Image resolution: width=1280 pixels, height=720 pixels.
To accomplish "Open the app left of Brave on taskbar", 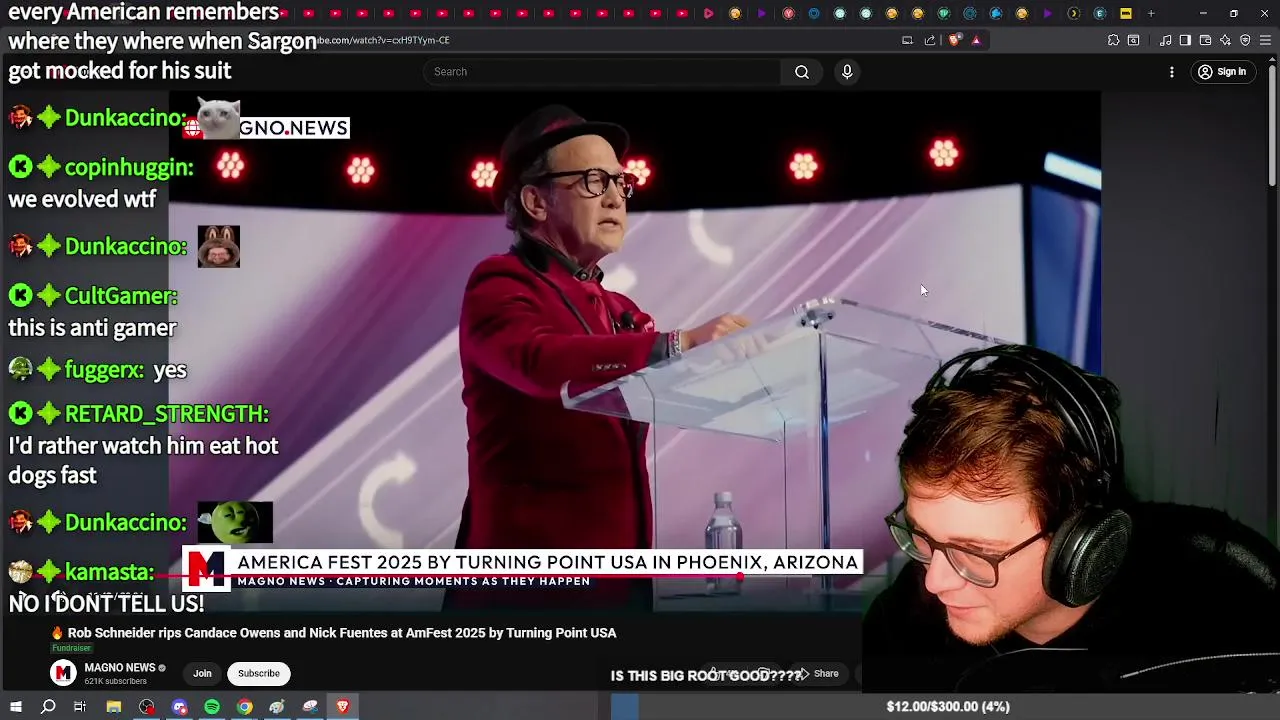I will (310, 707).
